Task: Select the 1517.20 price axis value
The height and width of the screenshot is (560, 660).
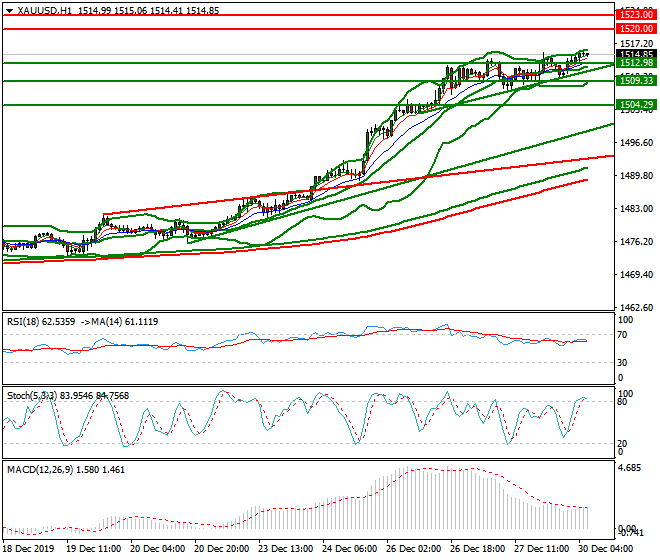Action: pyautogui.click(x=636, y=44)
